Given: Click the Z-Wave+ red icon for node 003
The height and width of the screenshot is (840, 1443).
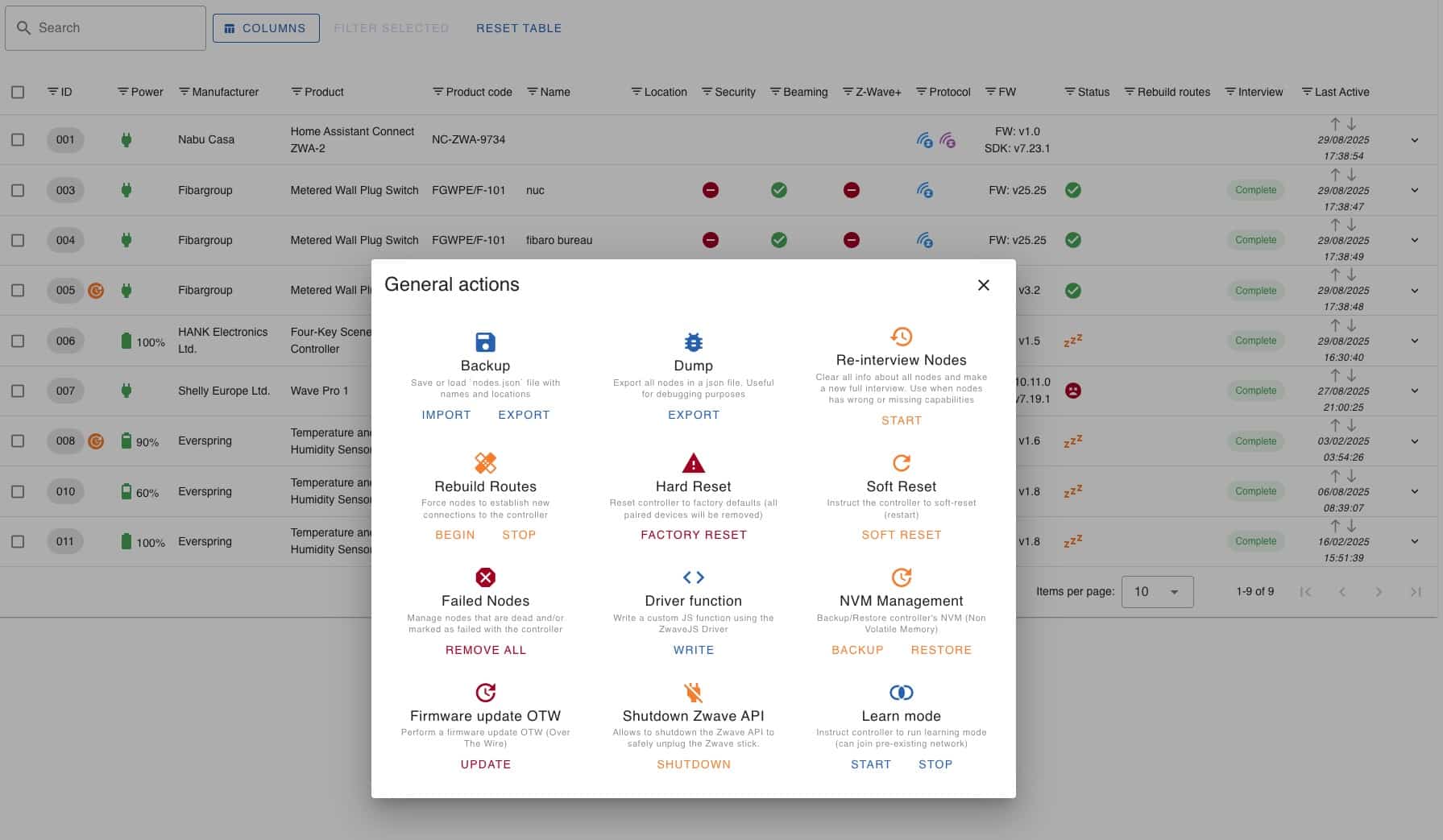Looking at the screenshot, I should [x=851, y=190].
